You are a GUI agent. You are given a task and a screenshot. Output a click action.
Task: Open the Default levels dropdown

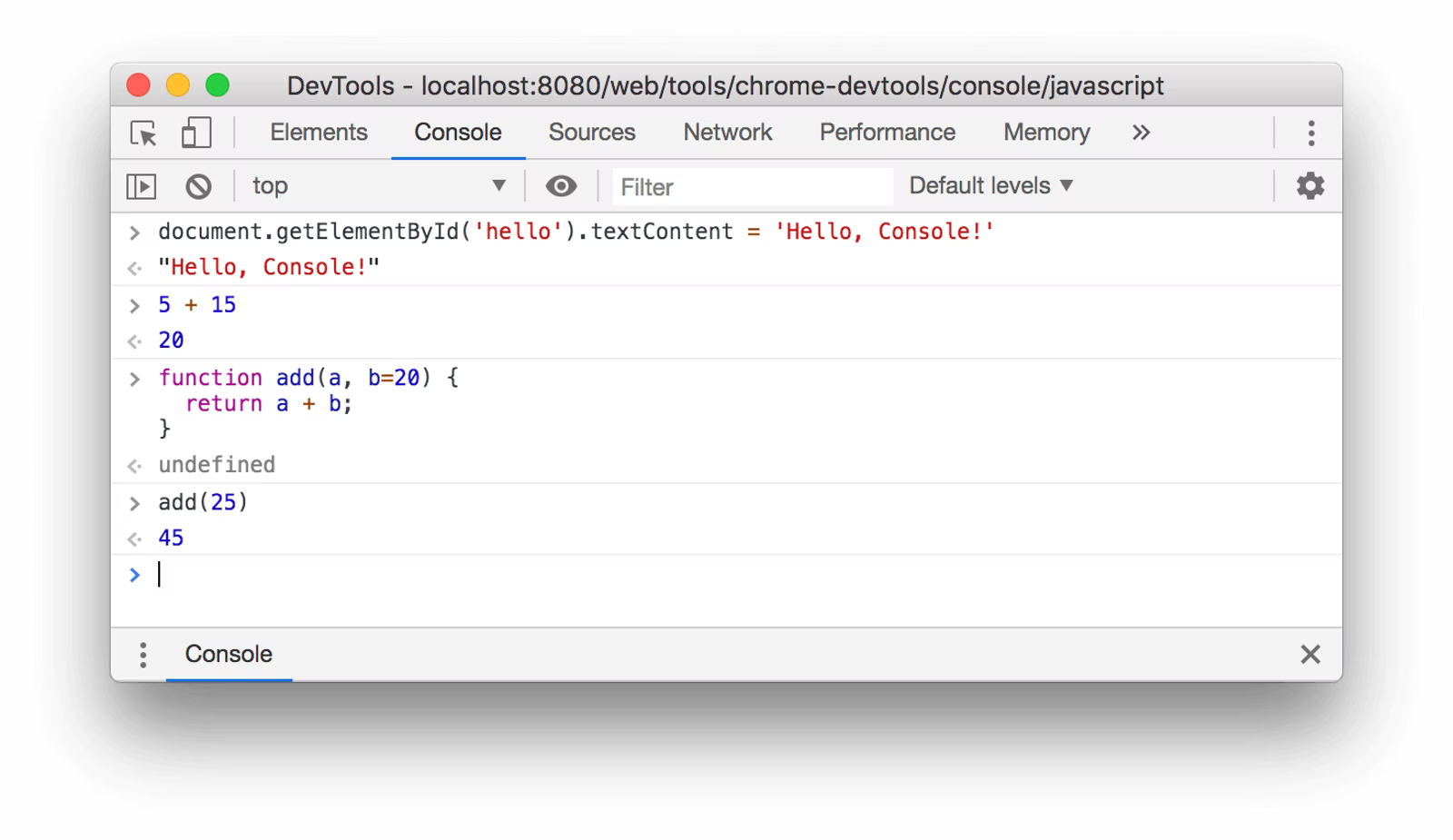click(x=991, y=186)
